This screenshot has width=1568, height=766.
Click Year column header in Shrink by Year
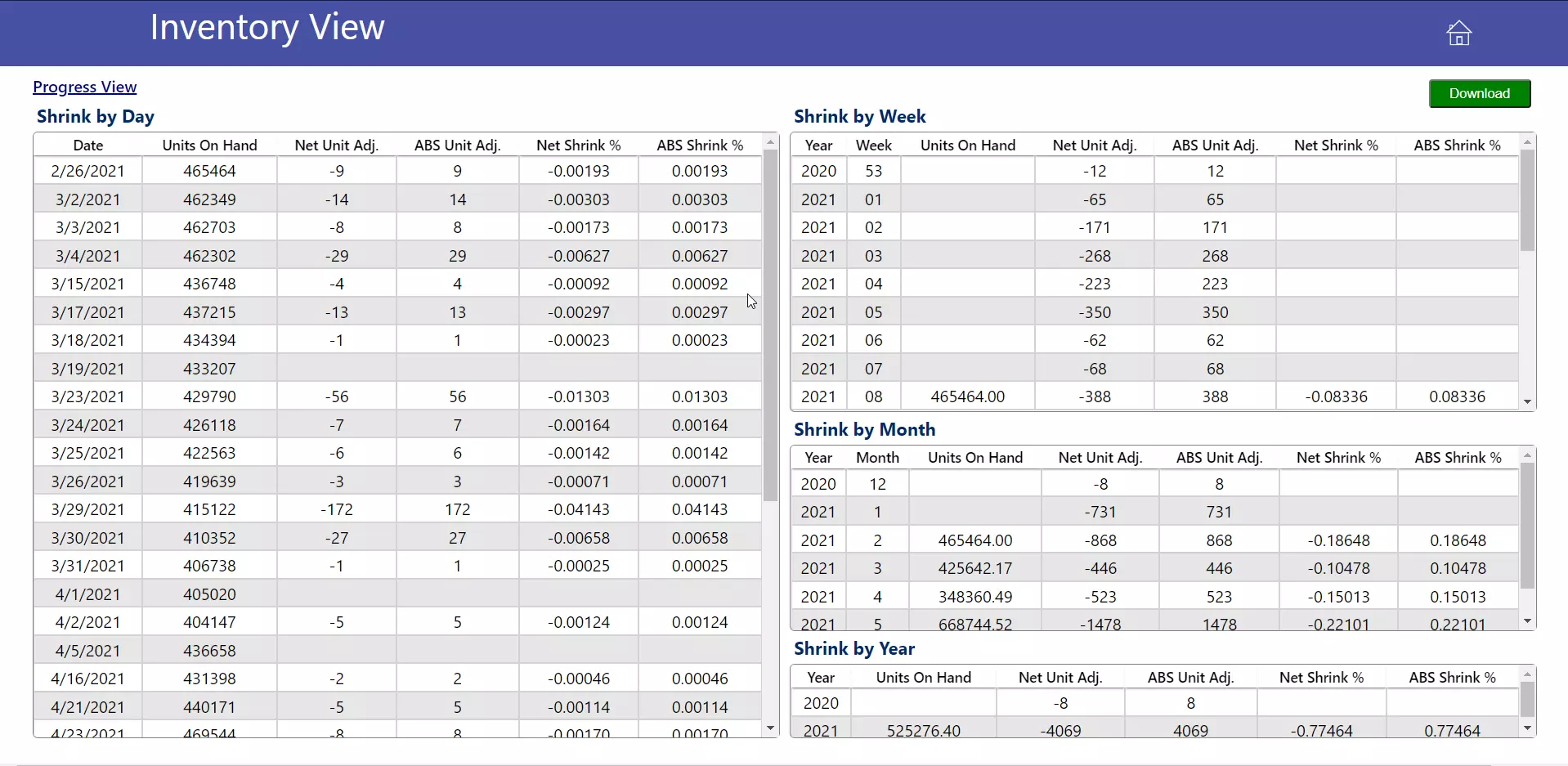[x=821, y=677]
